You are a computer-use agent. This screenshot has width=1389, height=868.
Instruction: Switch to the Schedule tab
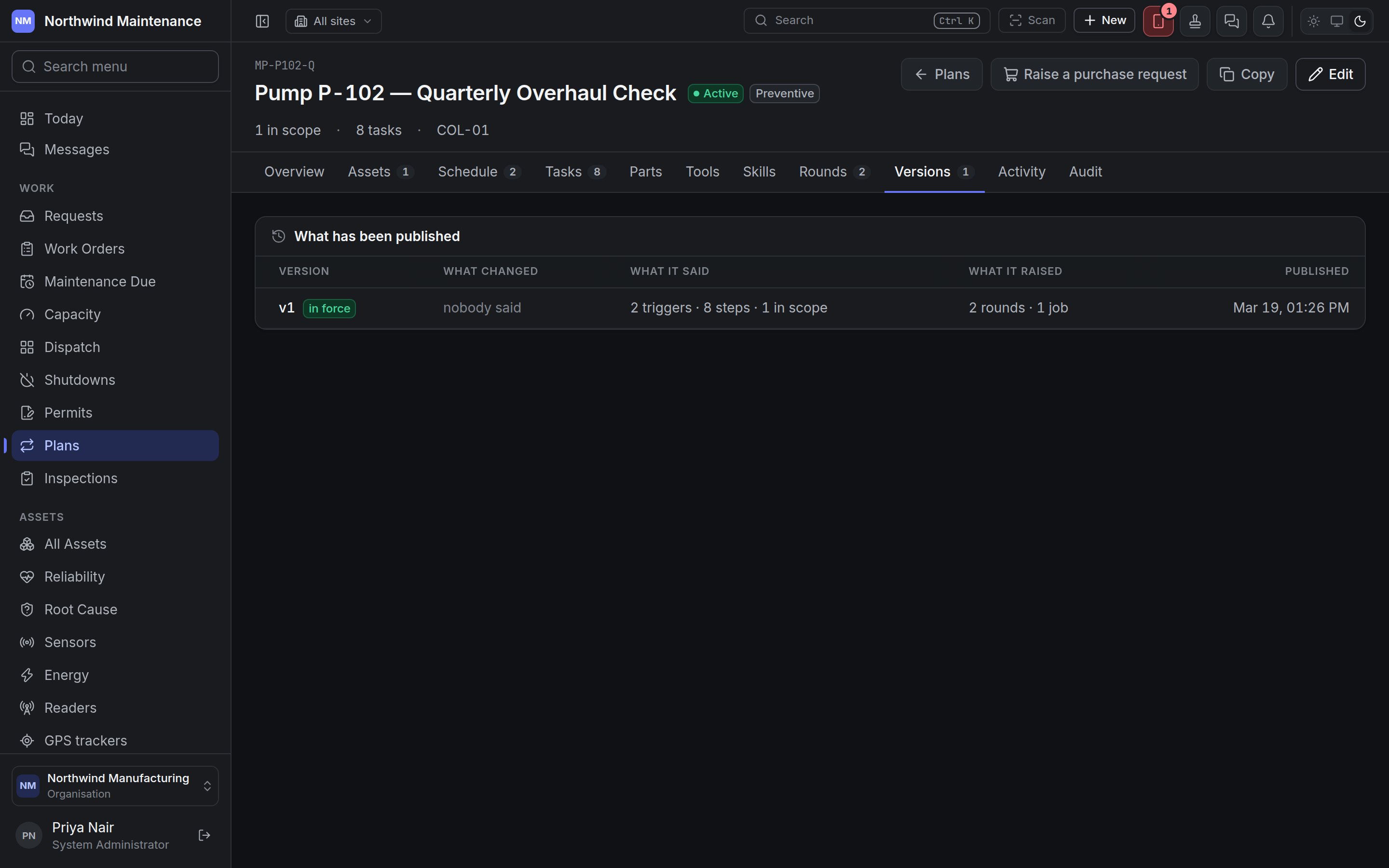479,172
